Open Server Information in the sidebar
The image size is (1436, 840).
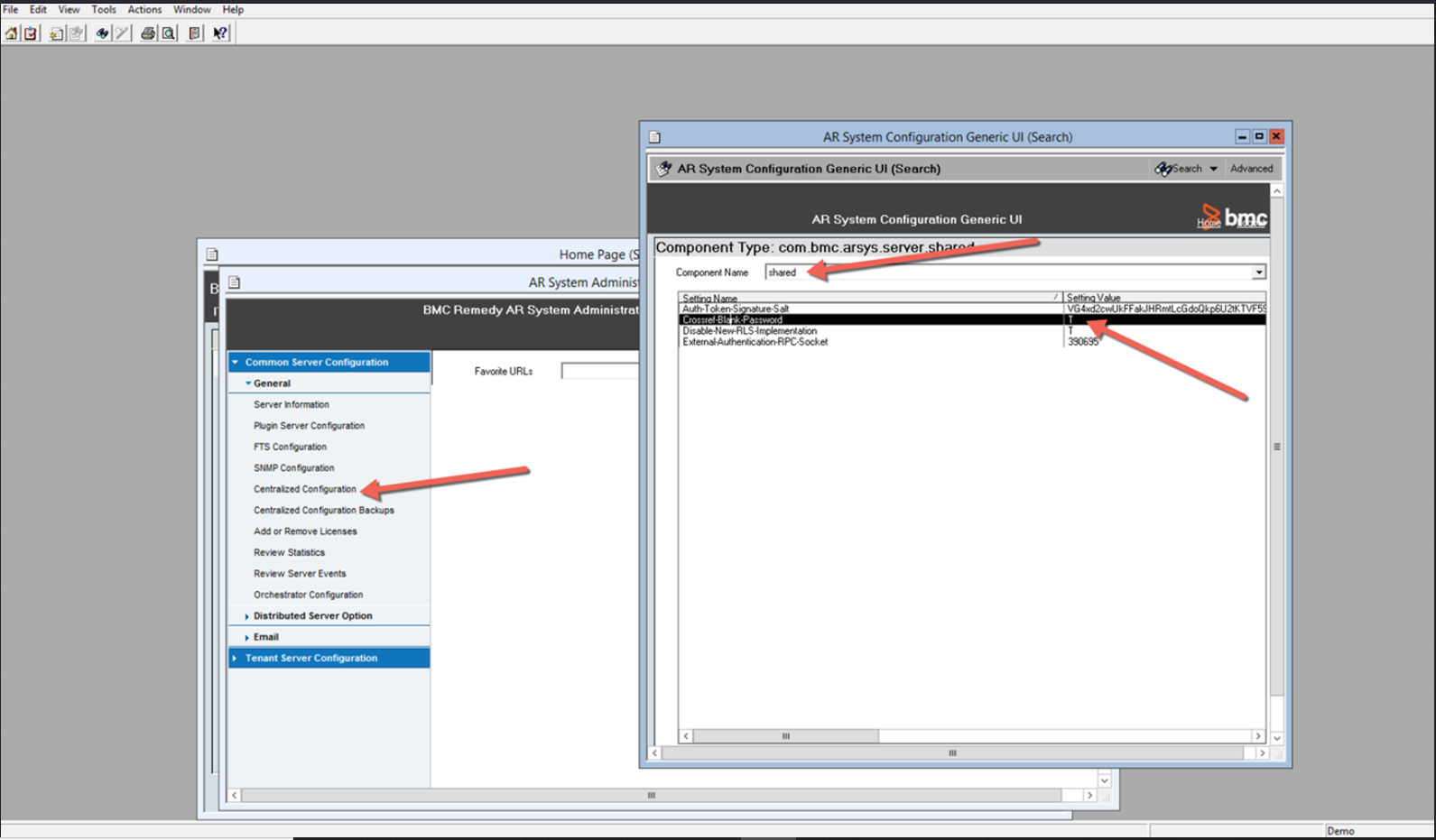[292, 405]
